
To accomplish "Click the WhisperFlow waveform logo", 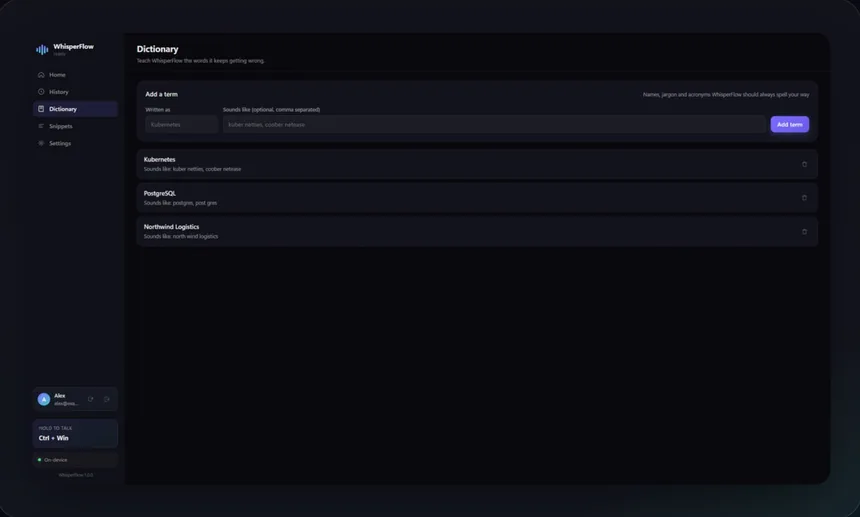I will tap(42, 50).
